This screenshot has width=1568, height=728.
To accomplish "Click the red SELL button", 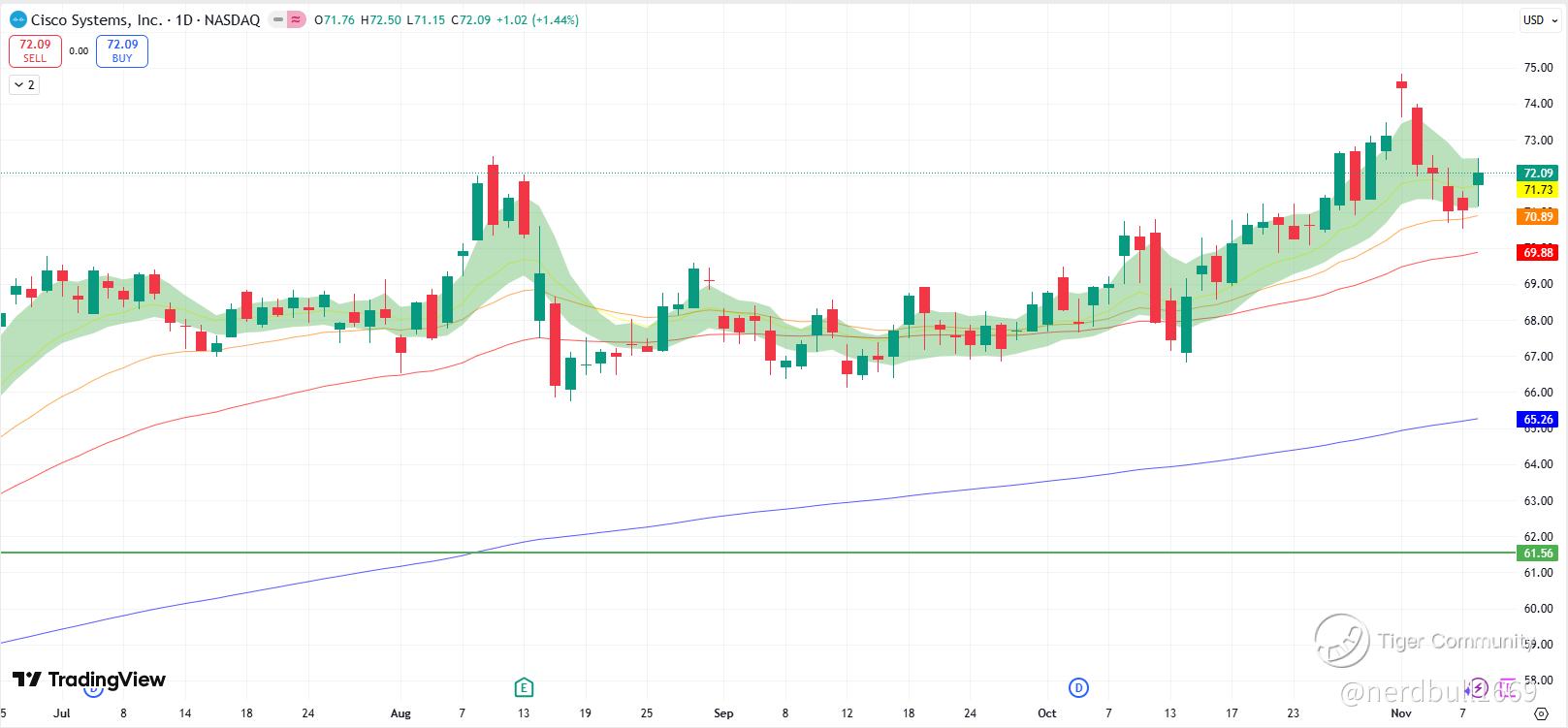I will tap(35, 50).
